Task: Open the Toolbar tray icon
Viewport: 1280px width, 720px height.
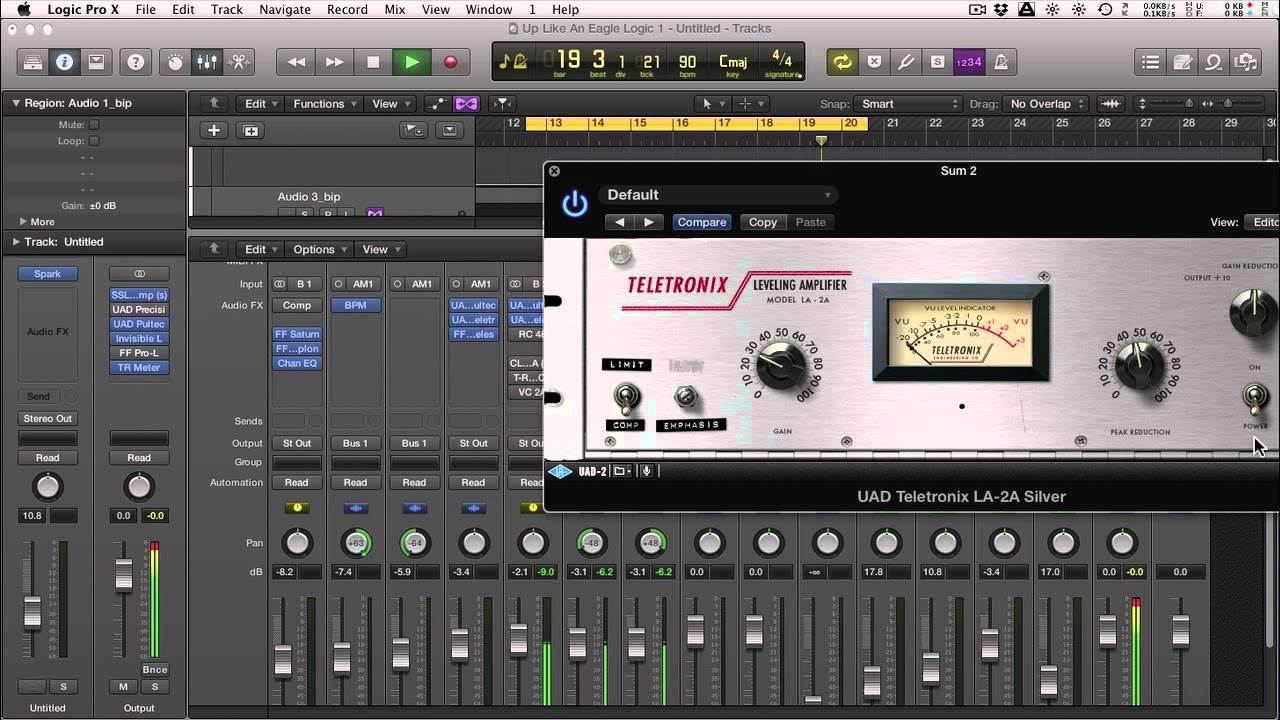Action: [x=96, y=62]
